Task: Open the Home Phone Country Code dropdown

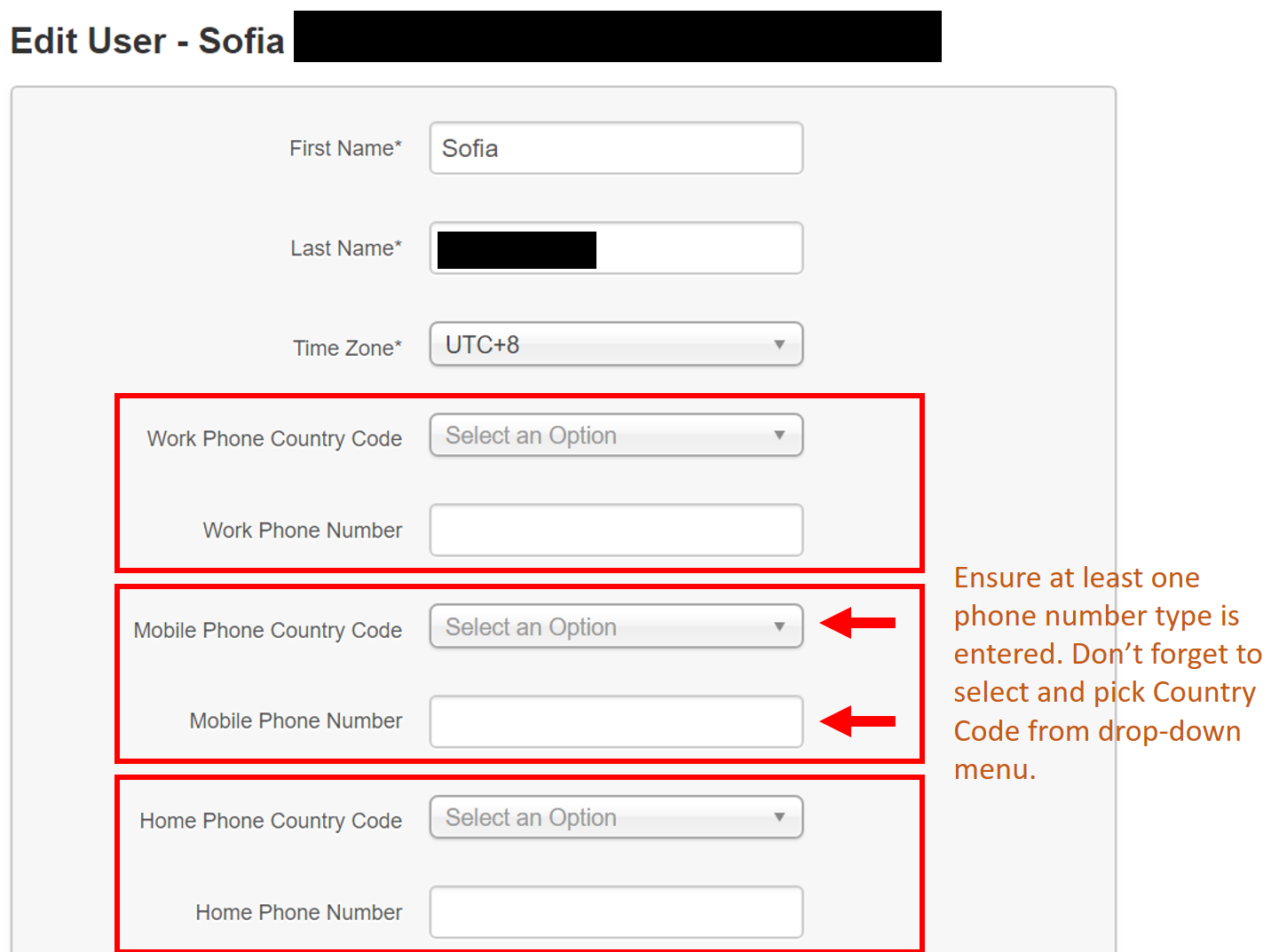Action: tap(615, 817)
